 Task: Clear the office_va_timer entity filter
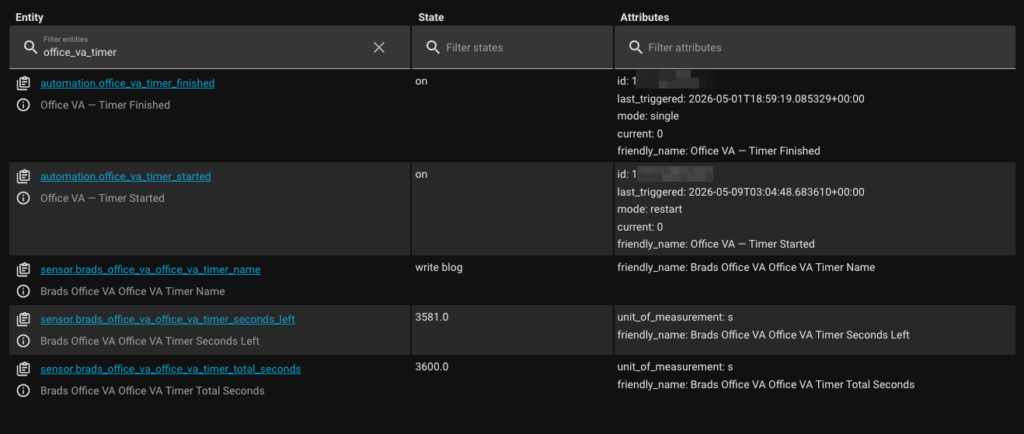379,47
